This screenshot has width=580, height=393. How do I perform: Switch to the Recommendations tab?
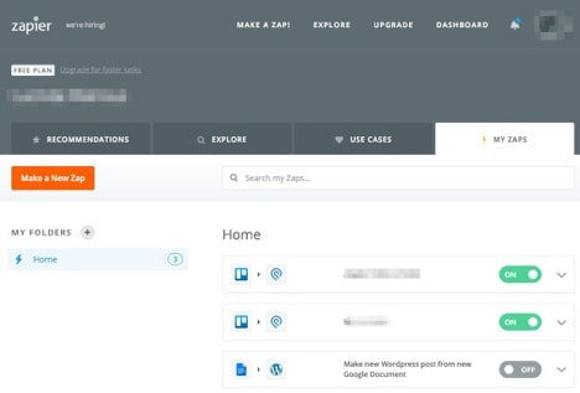[81, 139]
